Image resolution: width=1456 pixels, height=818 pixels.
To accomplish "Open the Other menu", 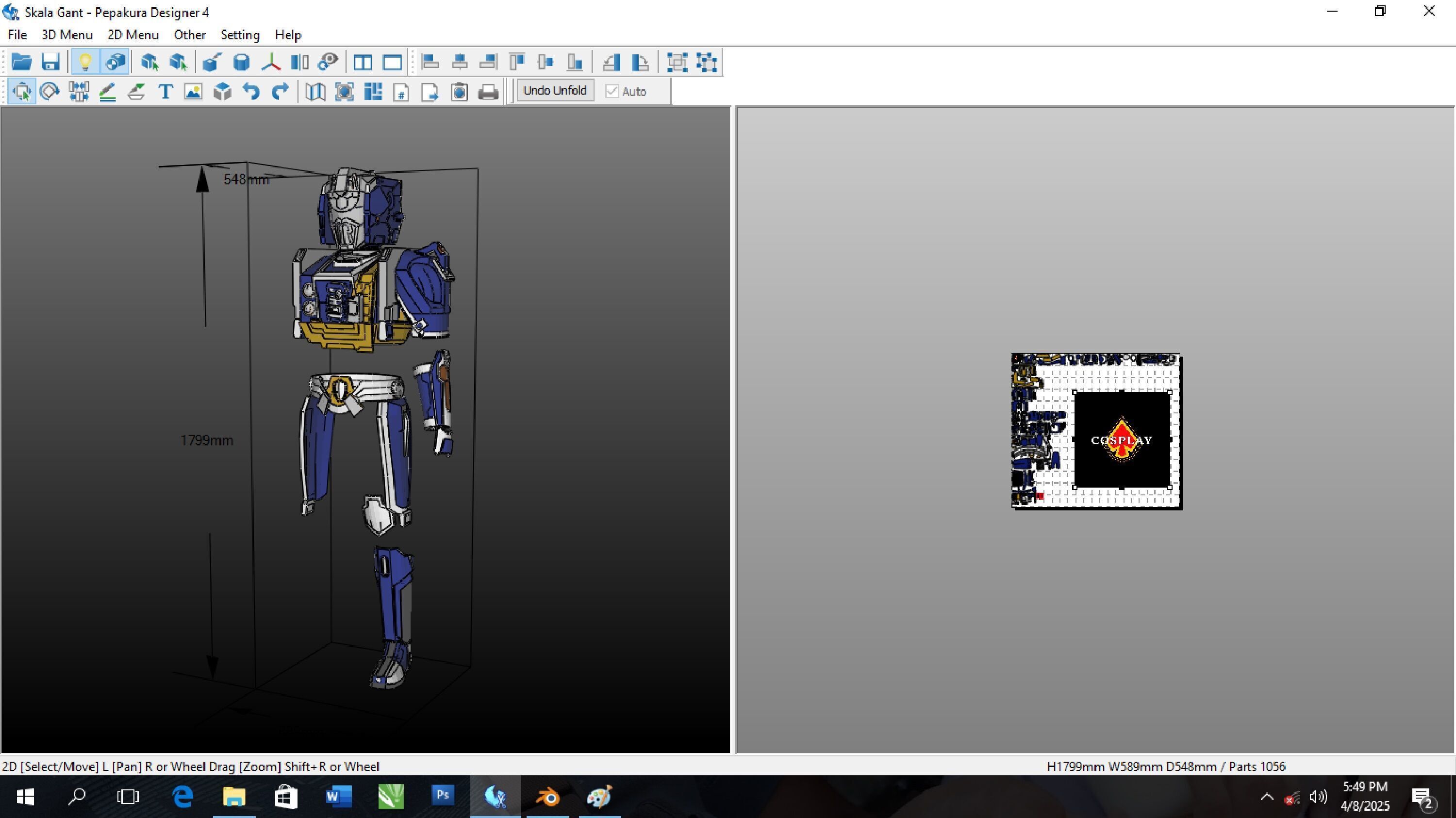I will tap(189, 34).
